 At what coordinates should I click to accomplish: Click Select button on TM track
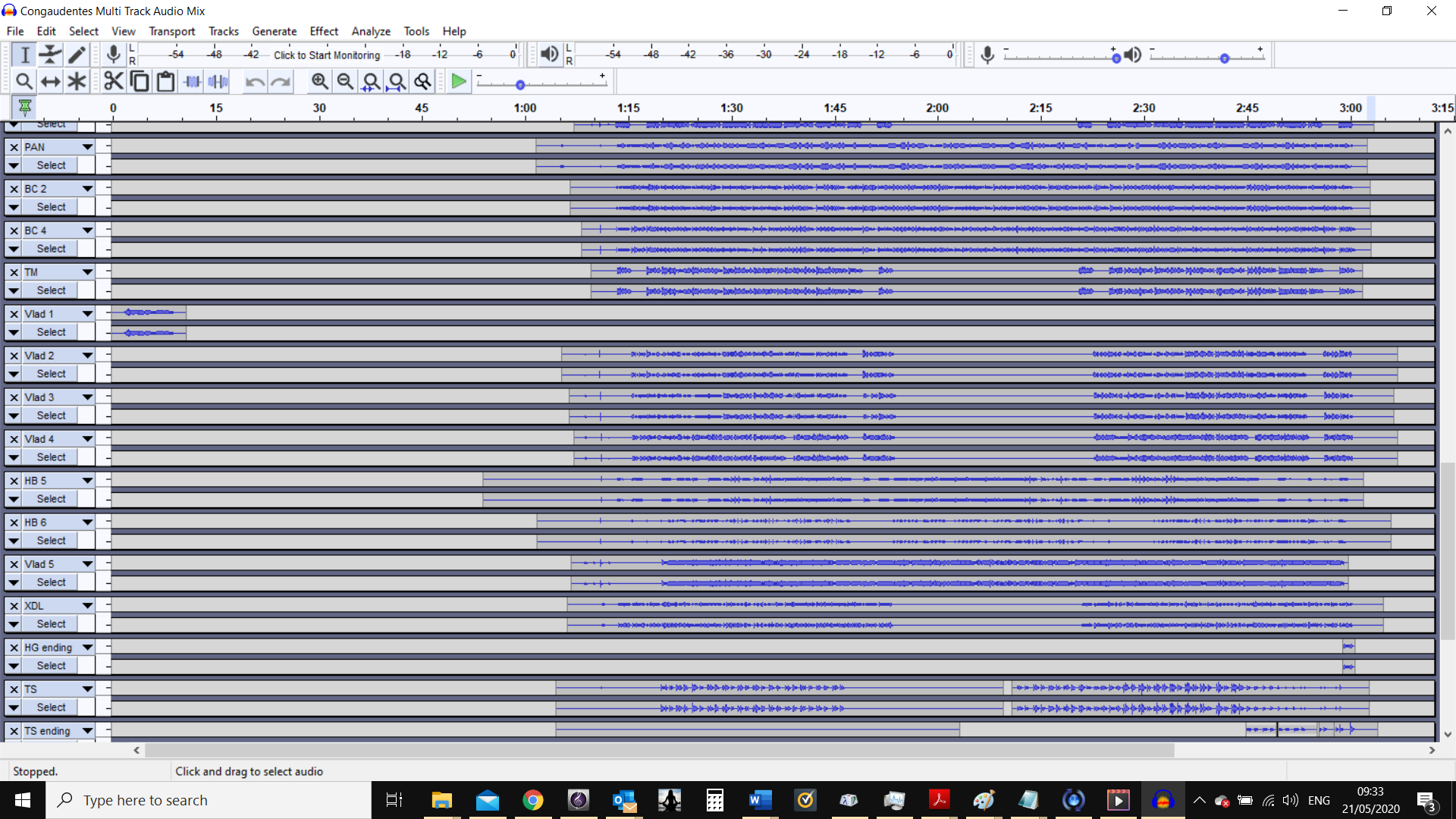51,290
